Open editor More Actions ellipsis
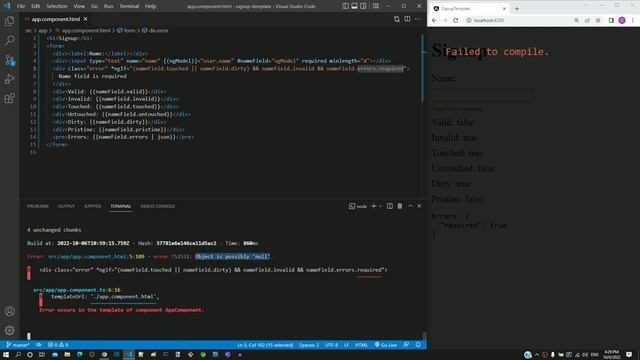This screenshot has width=640, height=360. coord(417,19)
